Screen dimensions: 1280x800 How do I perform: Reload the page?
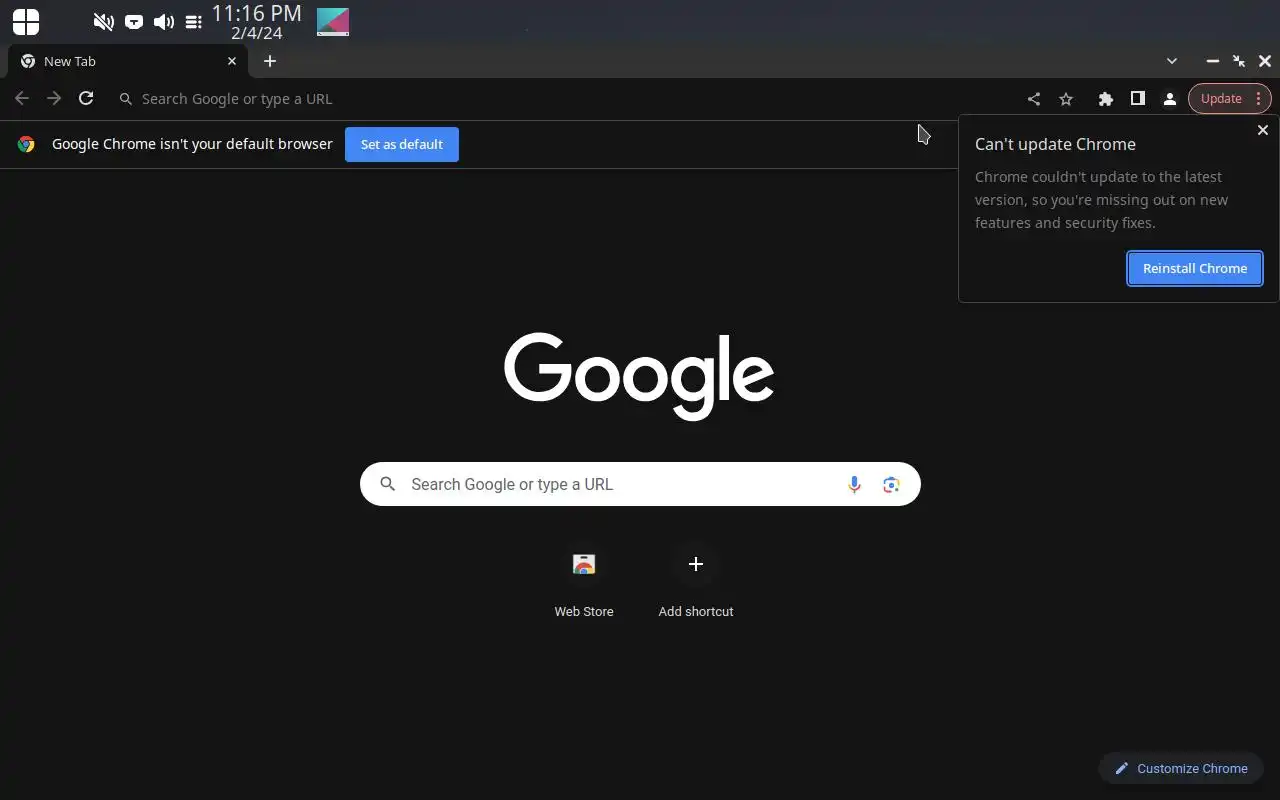86,98
